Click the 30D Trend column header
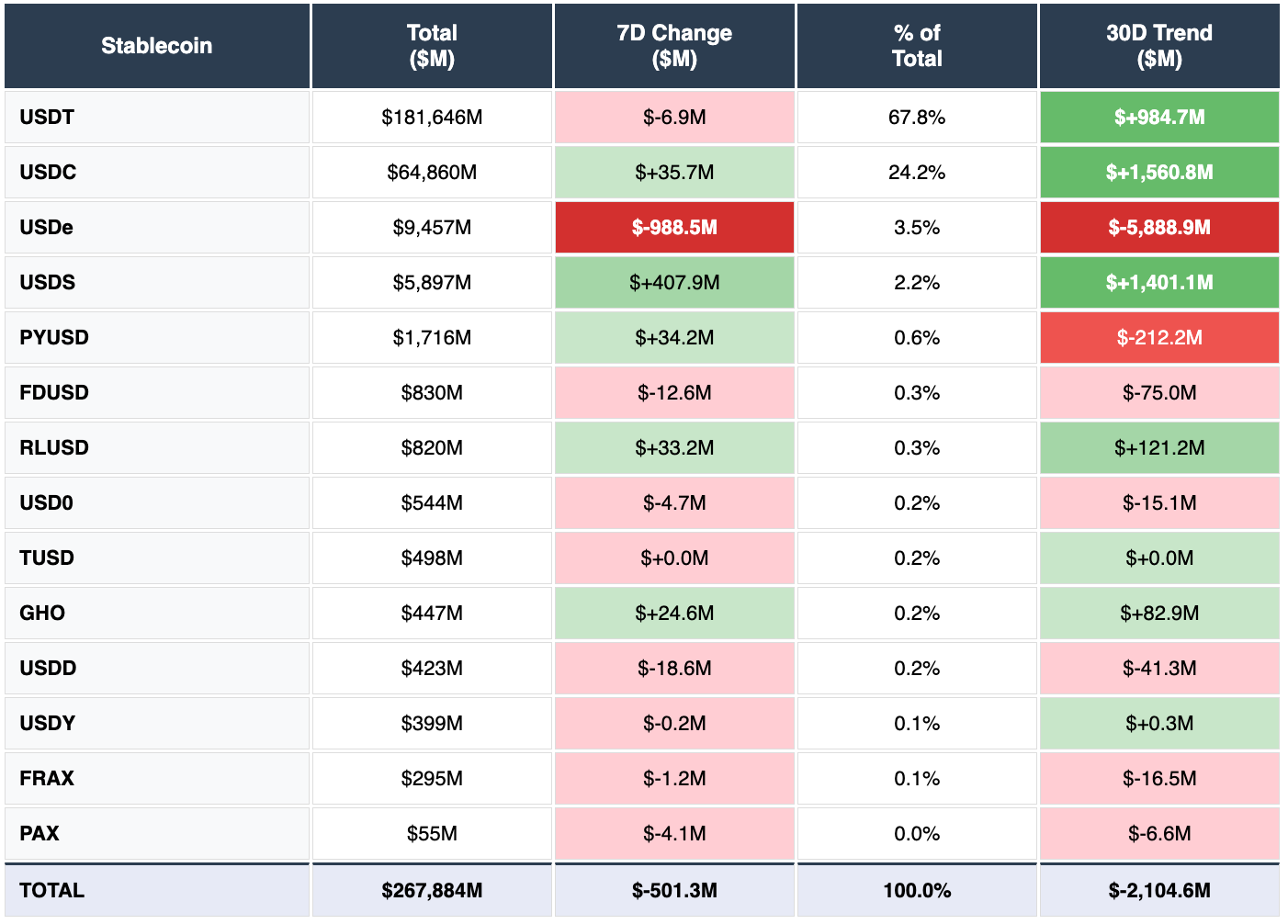 (x=1158, y=45)
